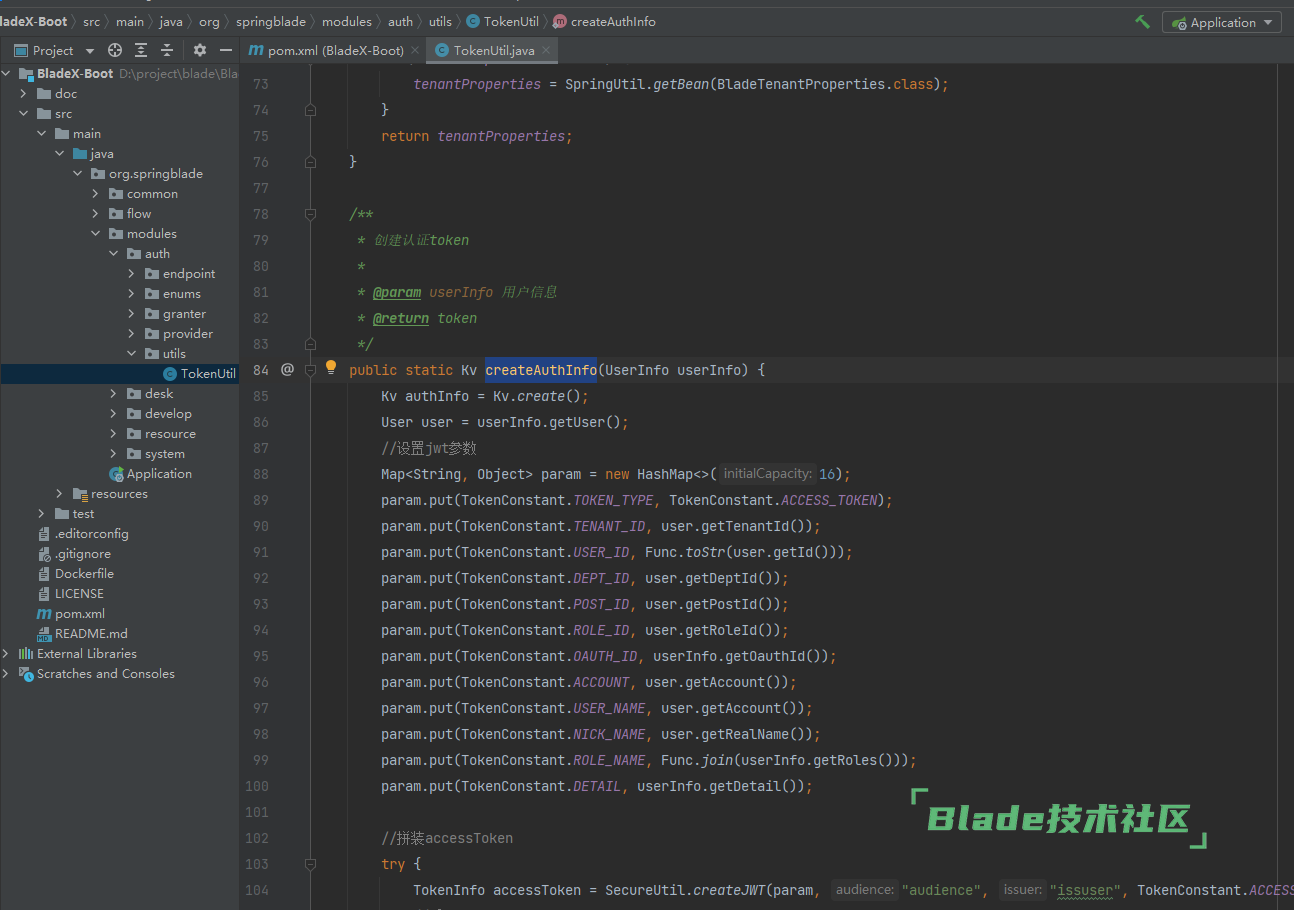Expand the External Libraries node arrow

tap(6, 654)
